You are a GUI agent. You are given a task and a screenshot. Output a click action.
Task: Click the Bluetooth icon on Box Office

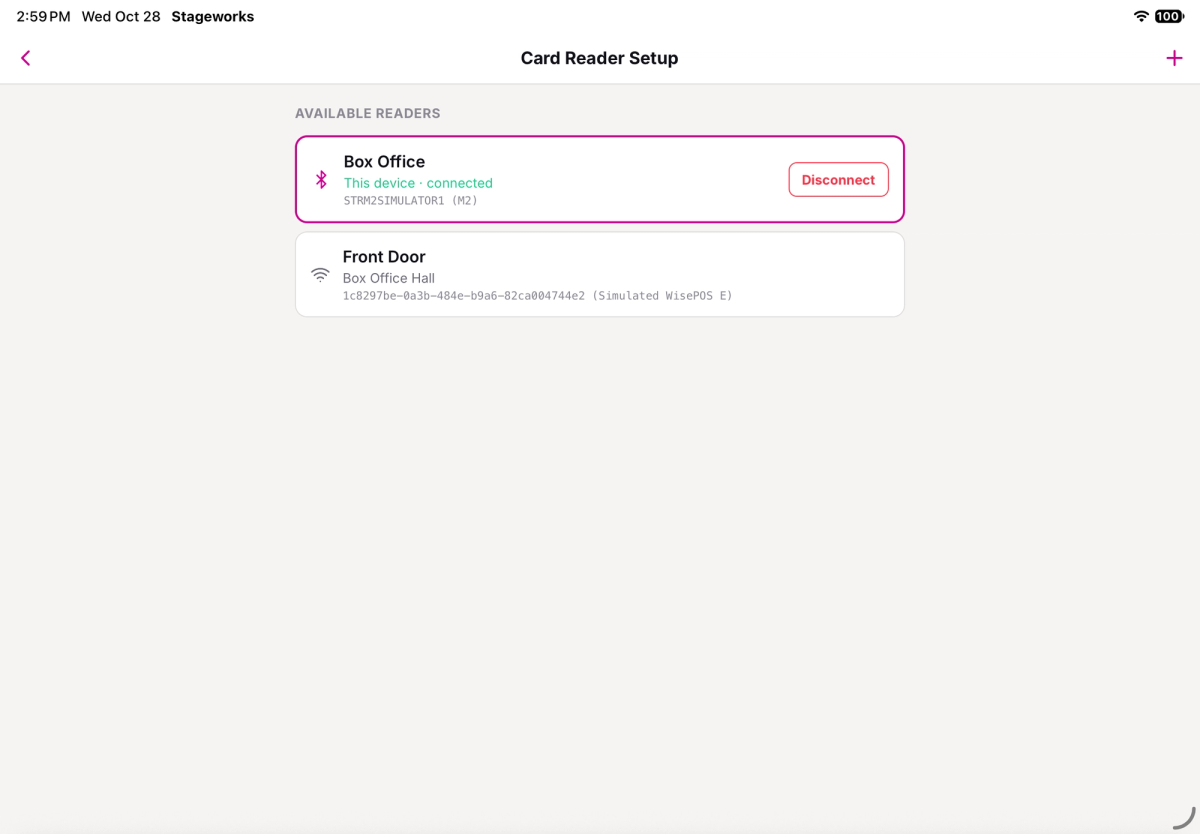coord(321,179)
